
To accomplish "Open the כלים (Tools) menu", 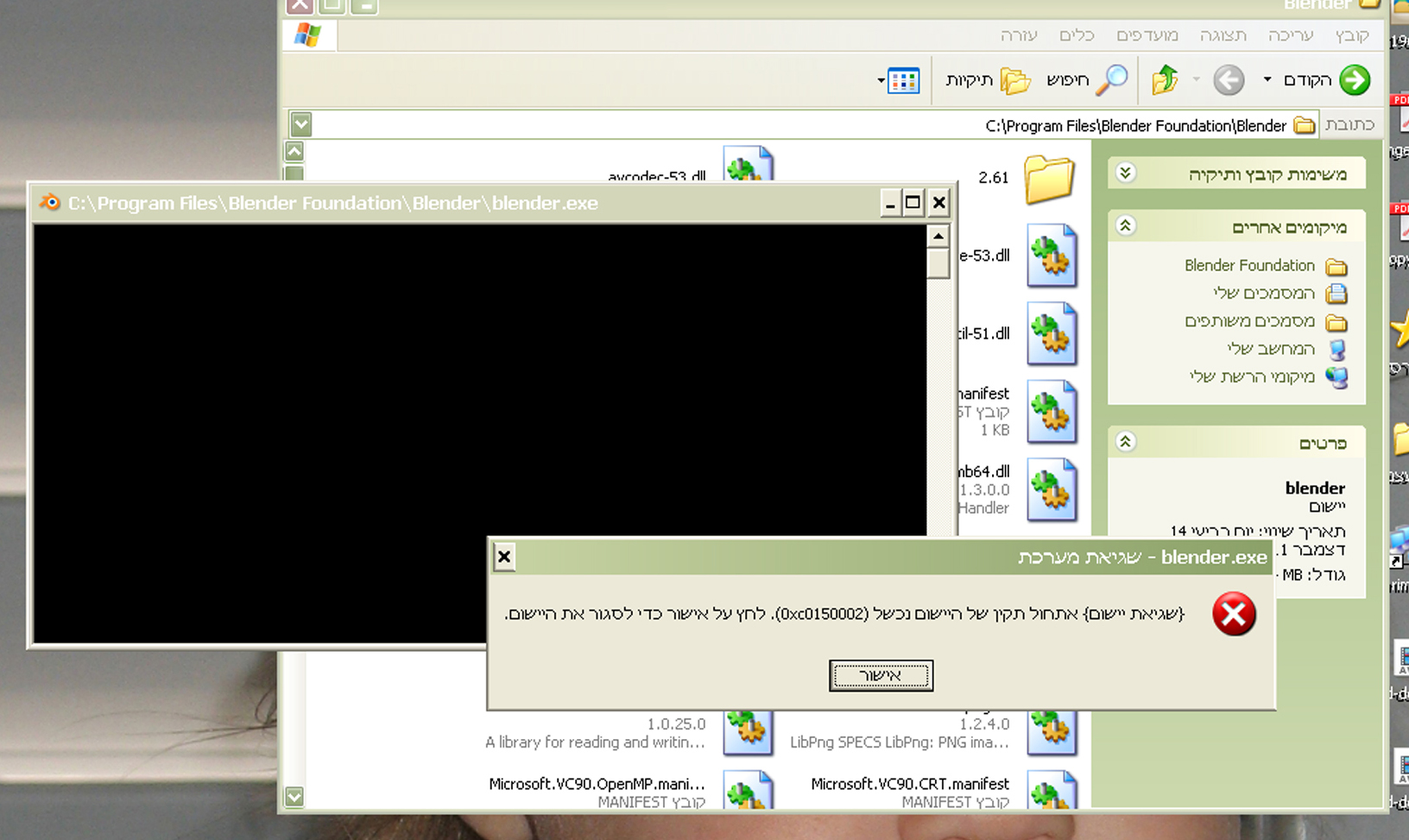I will (x=1077, y=35).
